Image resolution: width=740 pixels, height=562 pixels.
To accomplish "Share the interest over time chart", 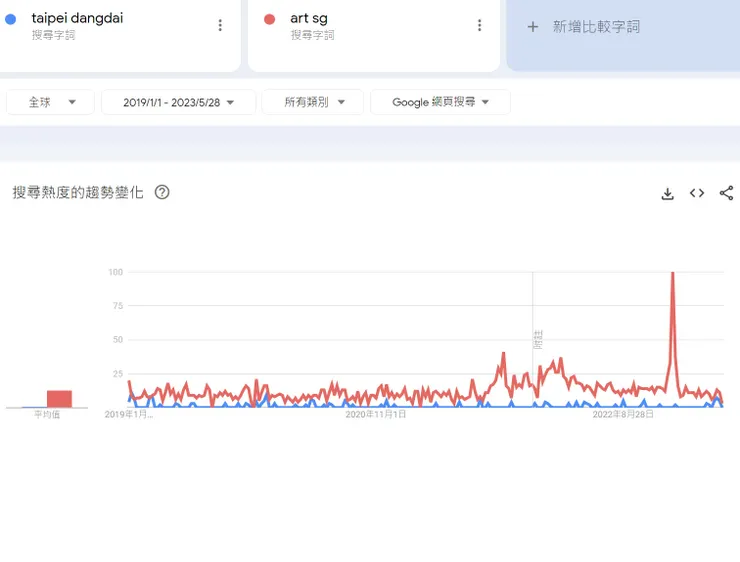I will (x=726, y=193).
